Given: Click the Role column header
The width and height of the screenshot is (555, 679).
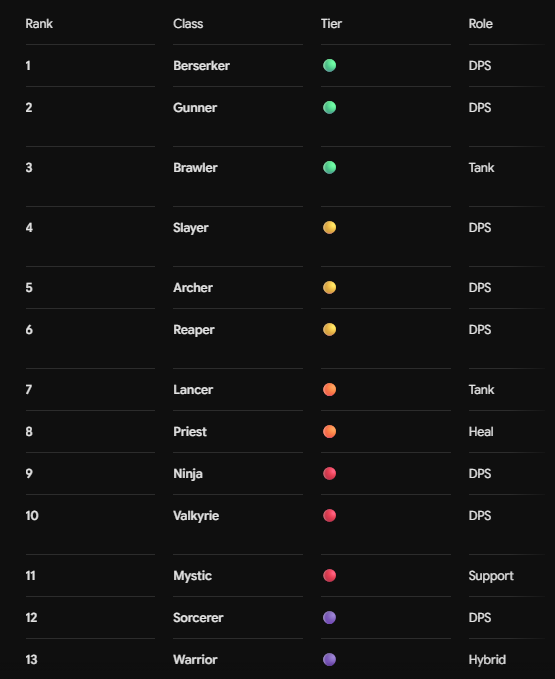Looking at the screenshot, I should pyautogui.click(x=481, y=23).
